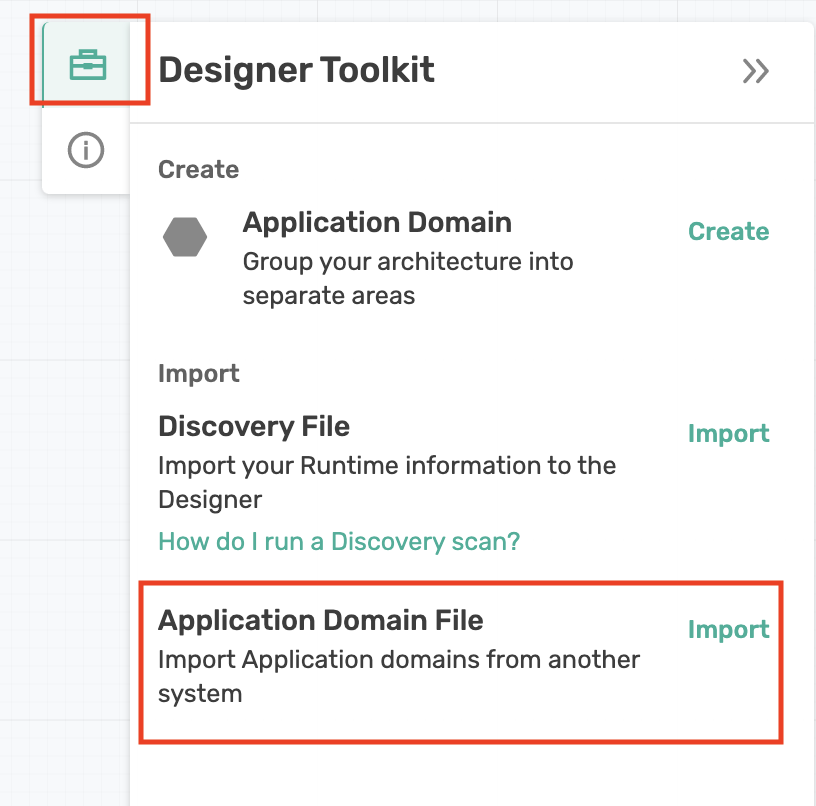
Task: Click the "Import" section label
Action: tap(198, 374)
